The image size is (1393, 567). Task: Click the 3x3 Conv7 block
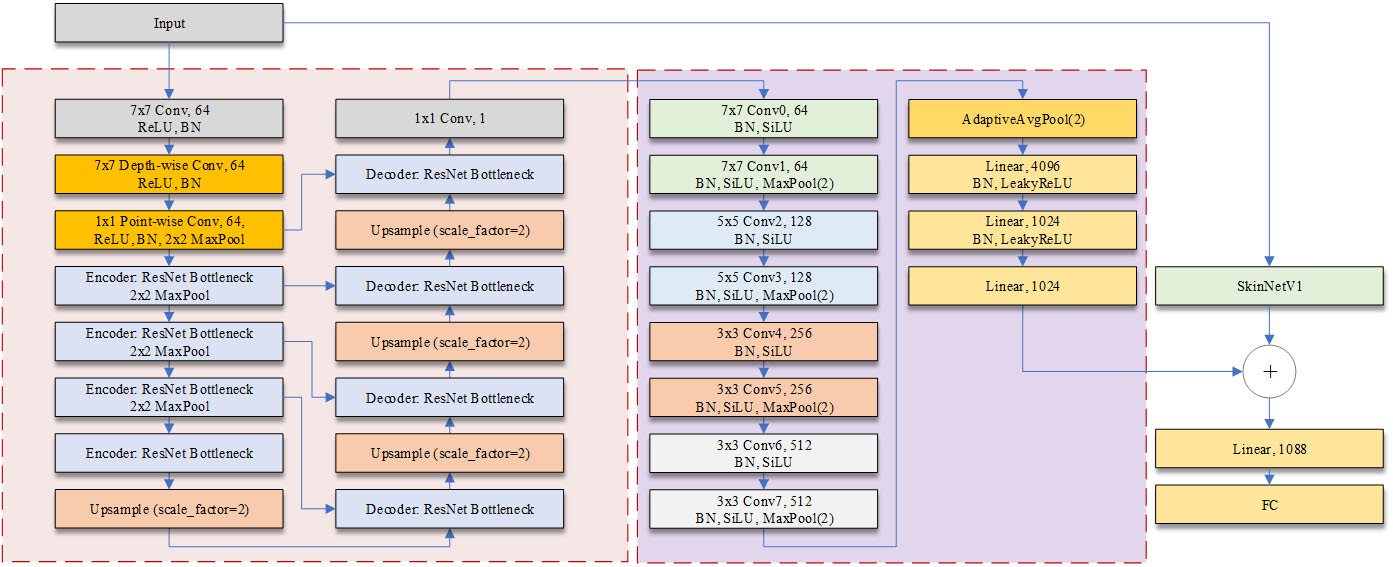[764, 509]
